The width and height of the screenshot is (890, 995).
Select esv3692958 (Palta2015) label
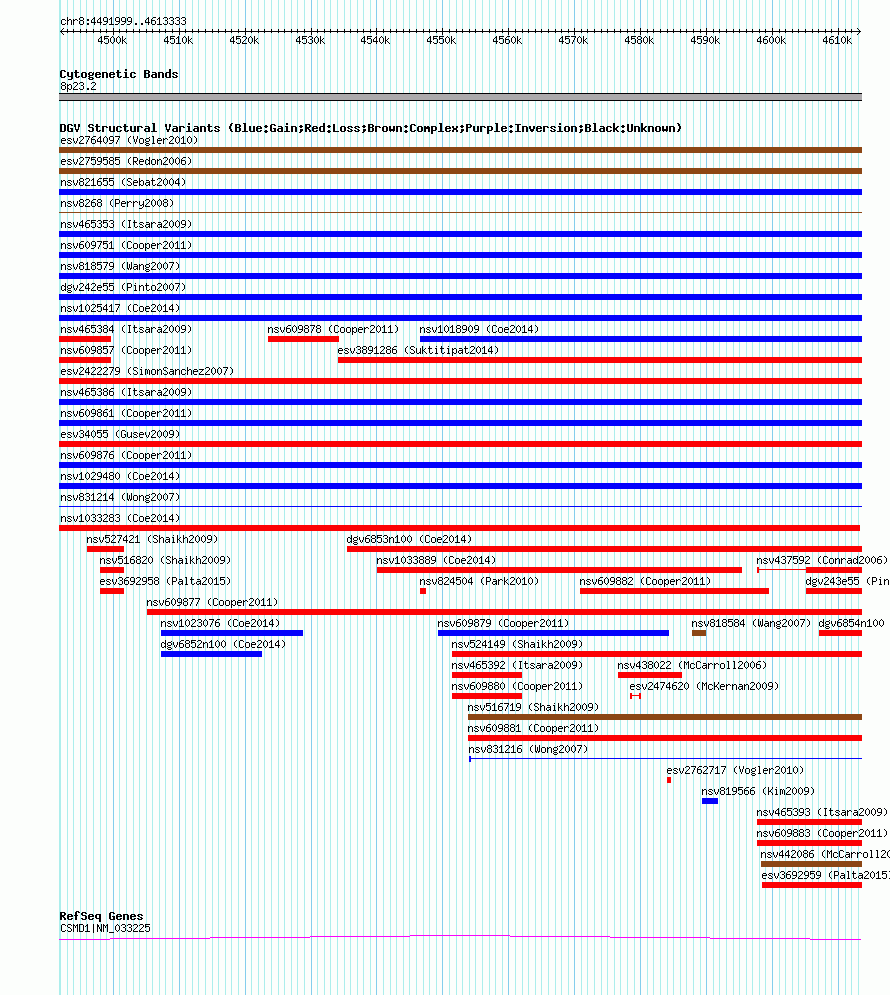(165, 581)
